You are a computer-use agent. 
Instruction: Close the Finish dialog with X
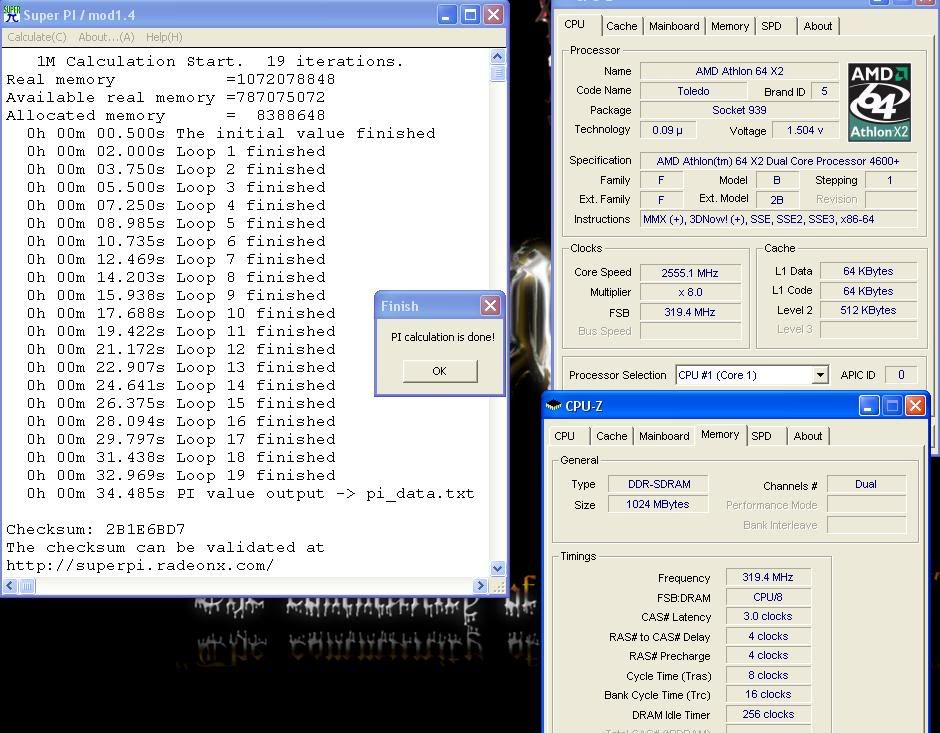[x=490, y=306]
